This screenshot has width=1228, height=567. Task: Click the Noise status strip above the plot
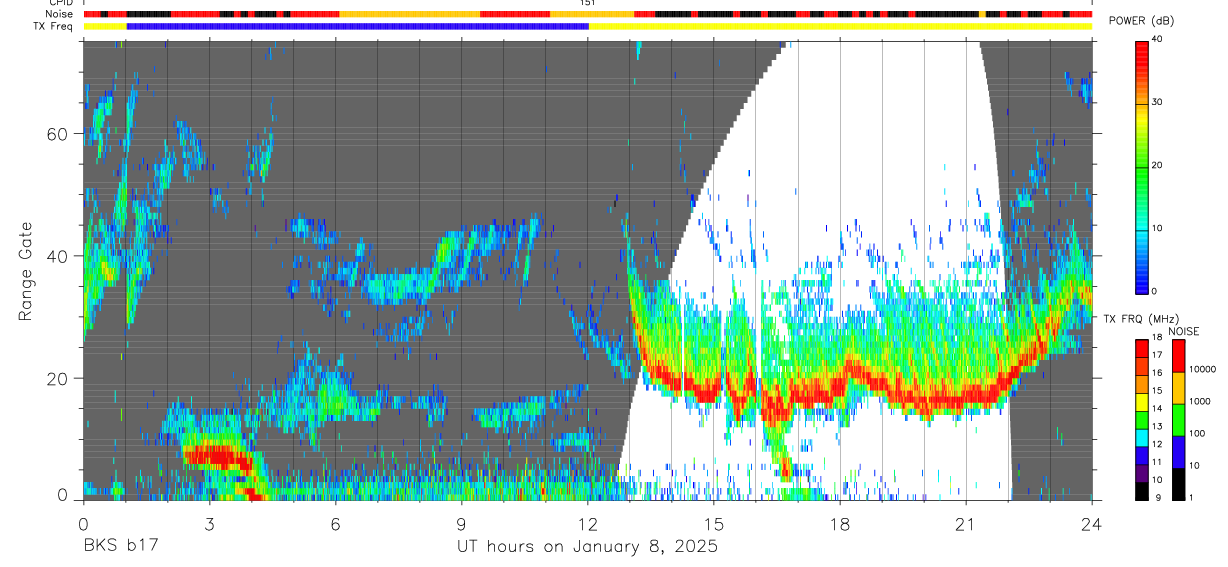pyautogui.click(x=588, y=14)
